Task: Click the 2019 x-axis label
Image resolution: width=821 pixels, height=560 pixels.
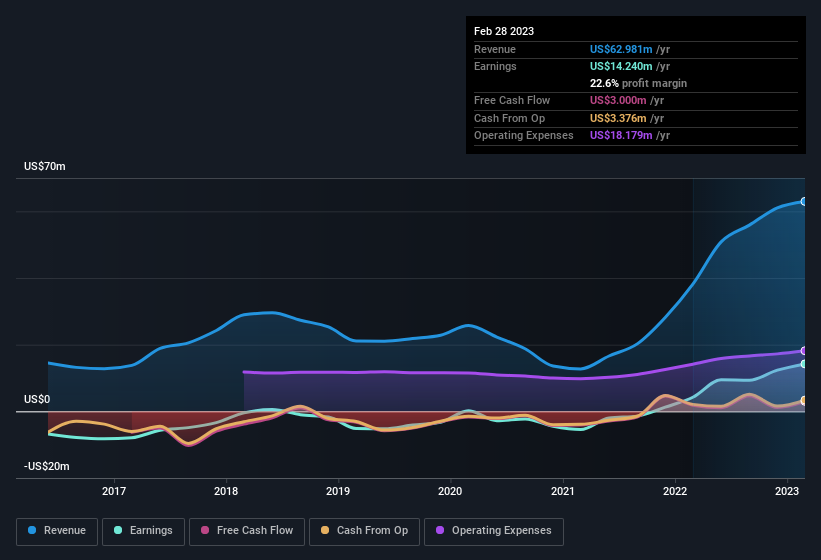Action: click(338, 491)
